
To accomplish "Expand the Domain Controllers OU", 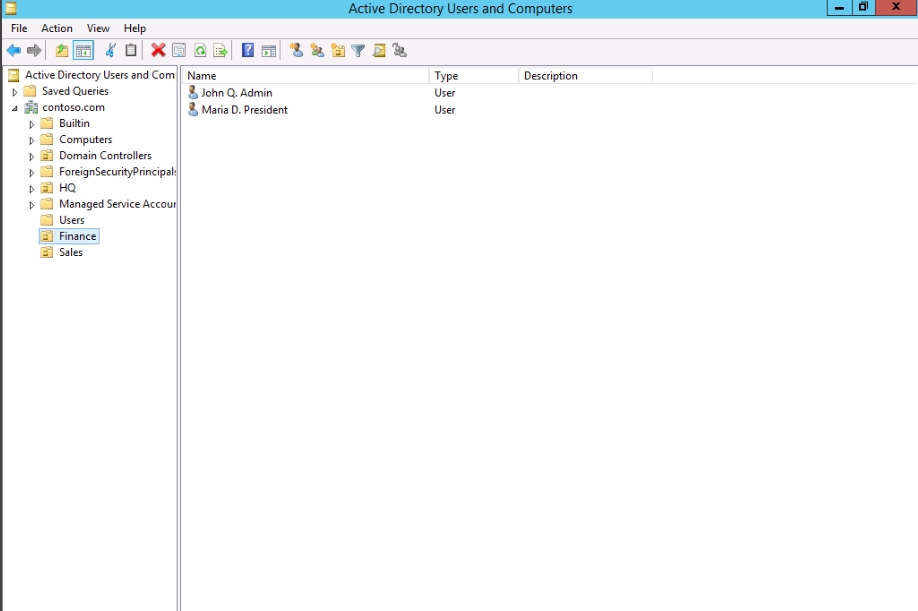I will coord(32,156).
